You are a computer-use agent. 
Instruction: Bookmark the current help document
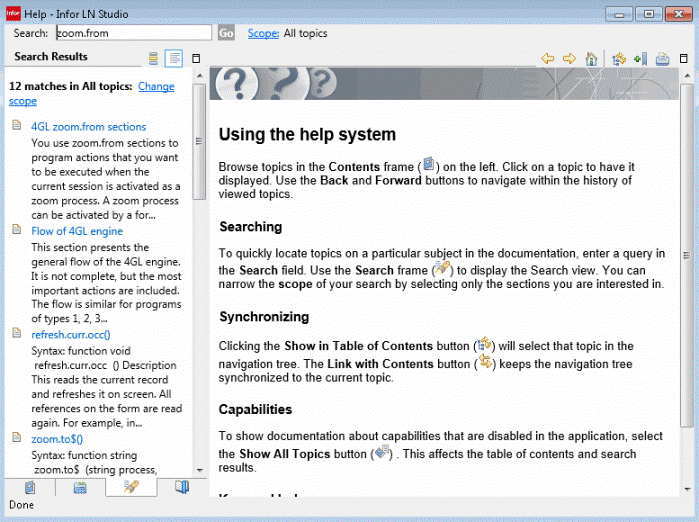point(640,59)
